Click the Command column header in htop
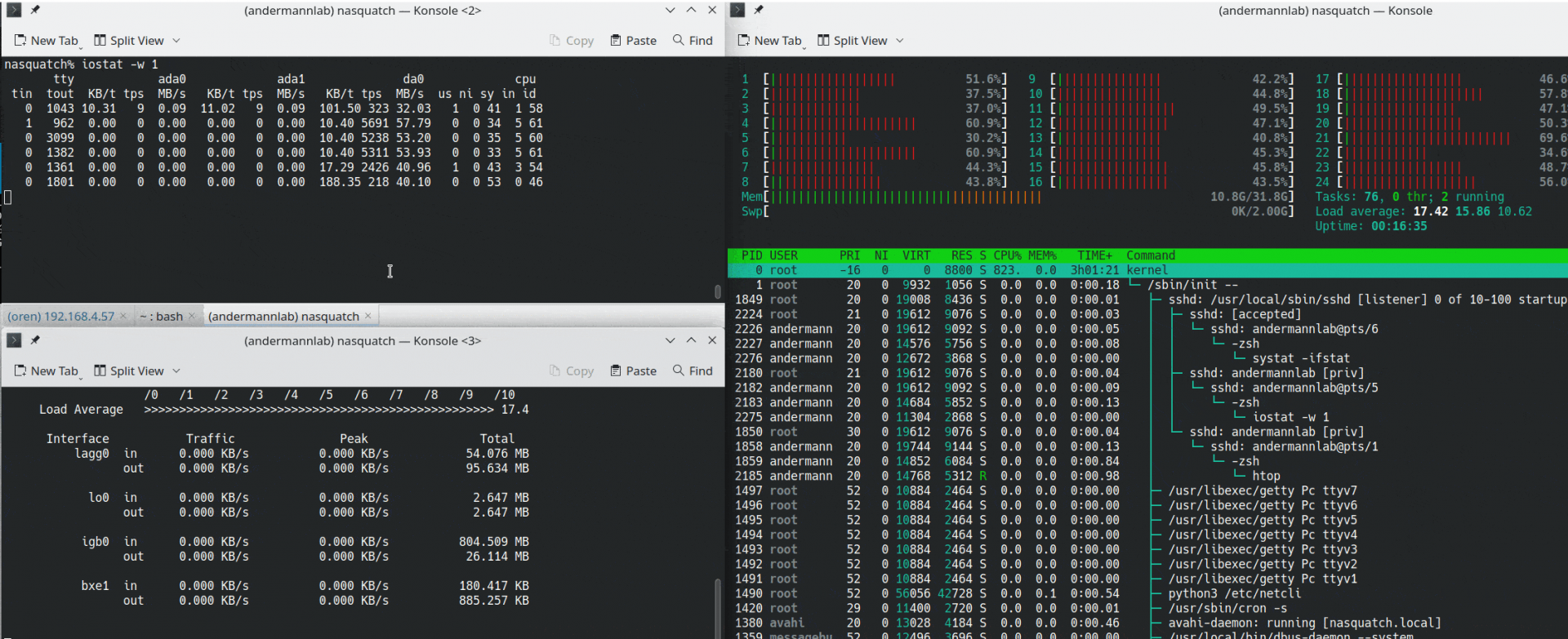 [1151, 255]
